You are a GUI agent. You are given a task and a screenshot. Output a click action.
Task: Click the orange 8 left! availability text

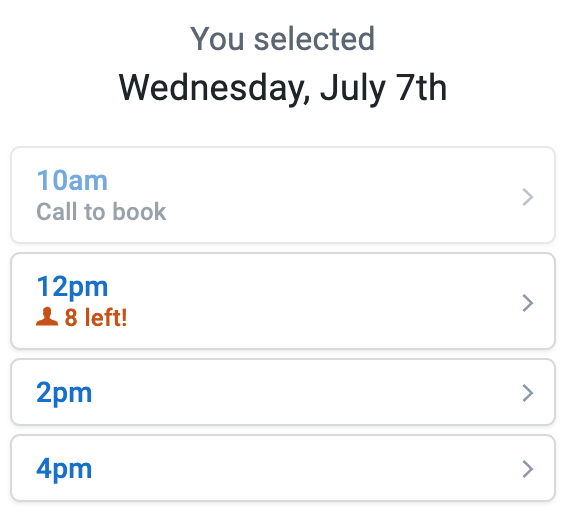click(x=96, y=318)
